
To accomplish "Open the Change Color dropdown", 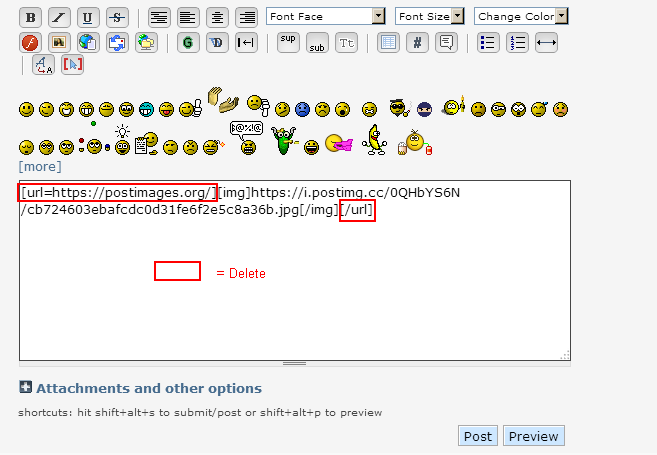I will point(521,16).
